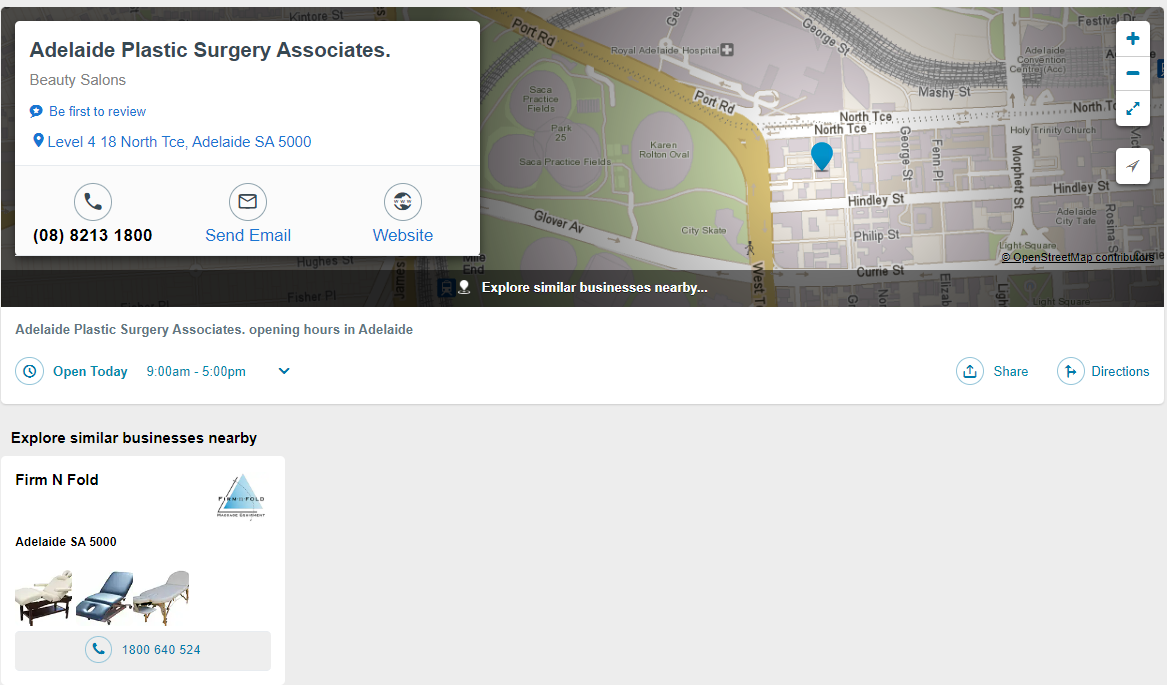Click the phone icon above (08) 8213 1800

pos(93,202)
